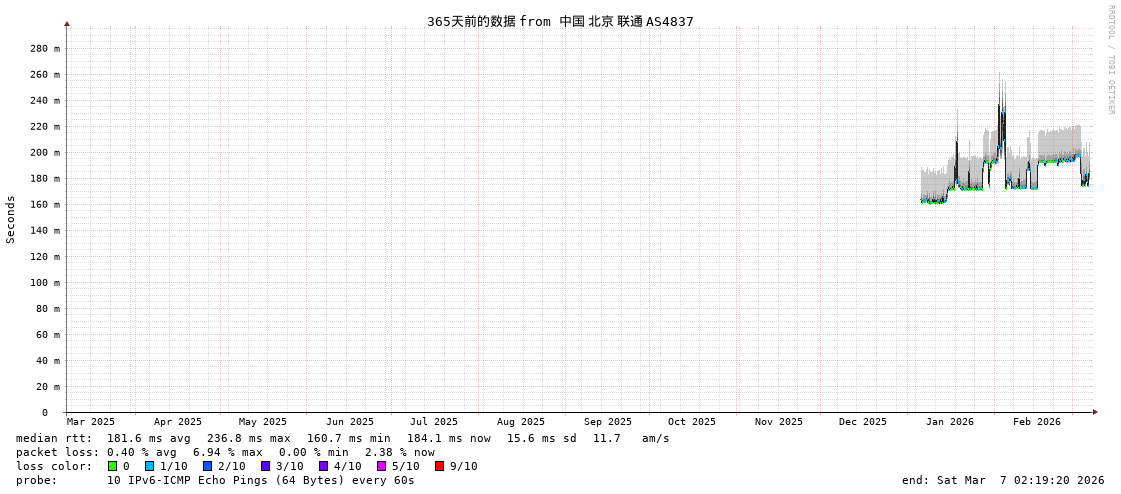1121x494 pixels.
Task: Click the median rtt statistics line
Action: click(x=342, y=438)
